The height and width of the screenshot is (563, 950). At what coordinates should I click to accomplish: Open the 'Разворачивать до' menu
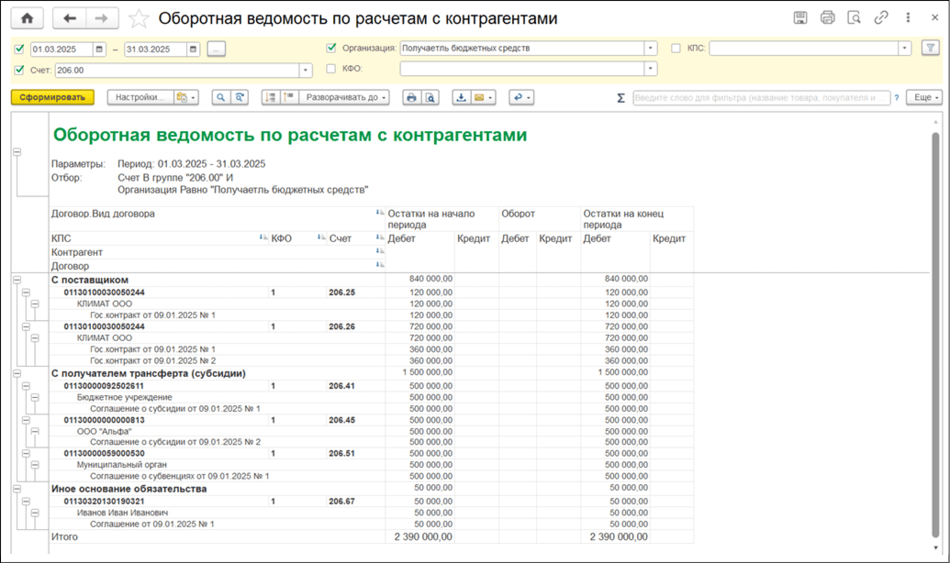pos(342,97)
